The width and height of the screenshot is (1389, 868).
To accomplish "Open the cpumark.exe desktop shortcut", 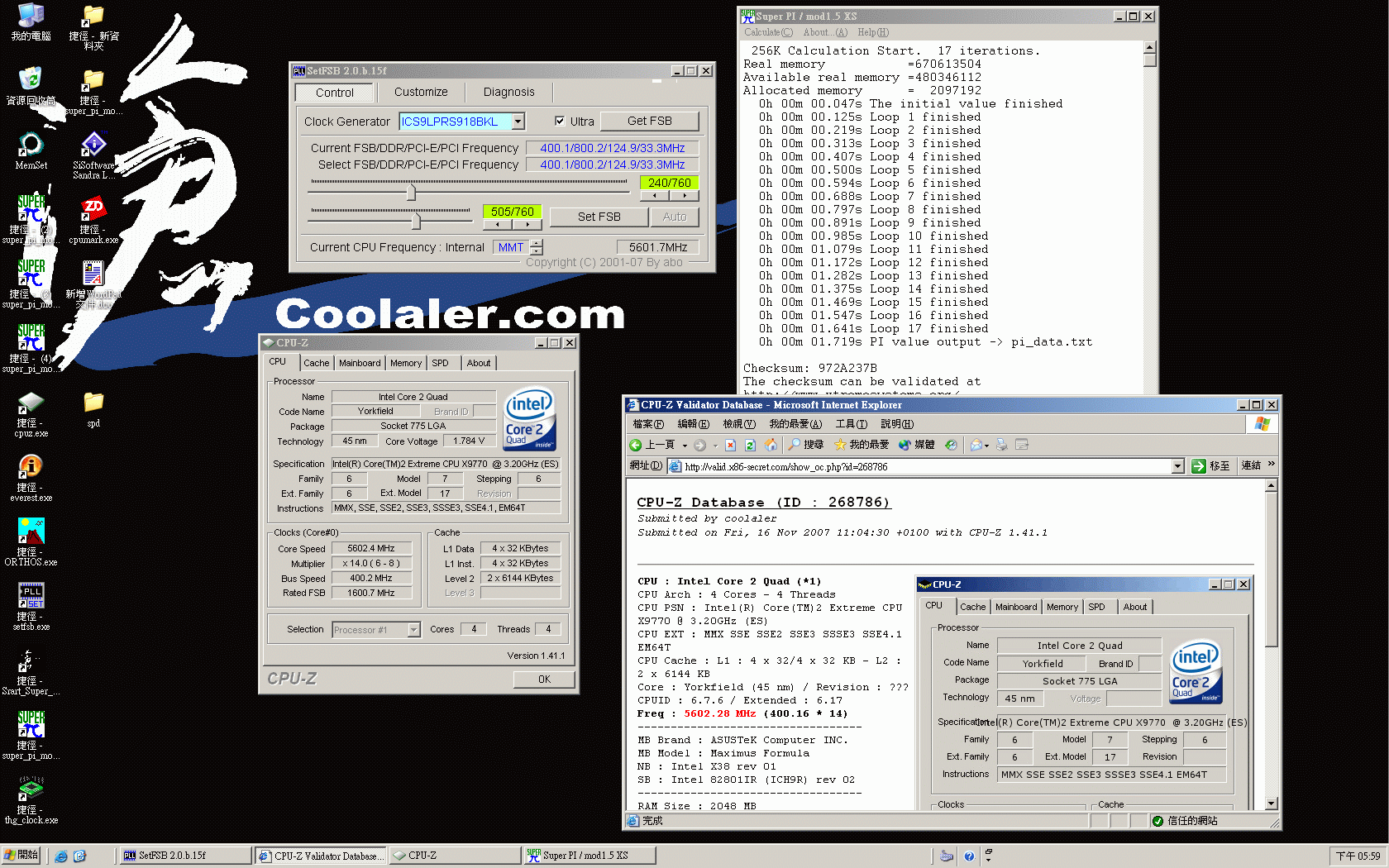I will pyautogui.click(x=93, y=220).
